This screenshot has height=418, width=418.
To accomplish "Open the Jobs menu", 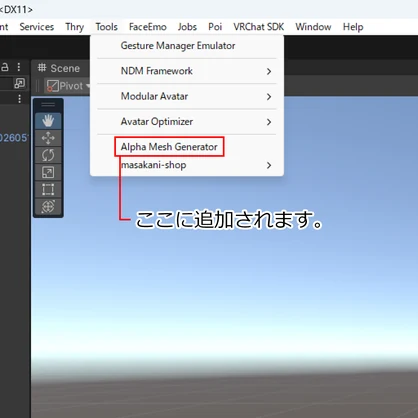I will click(187, 27).
